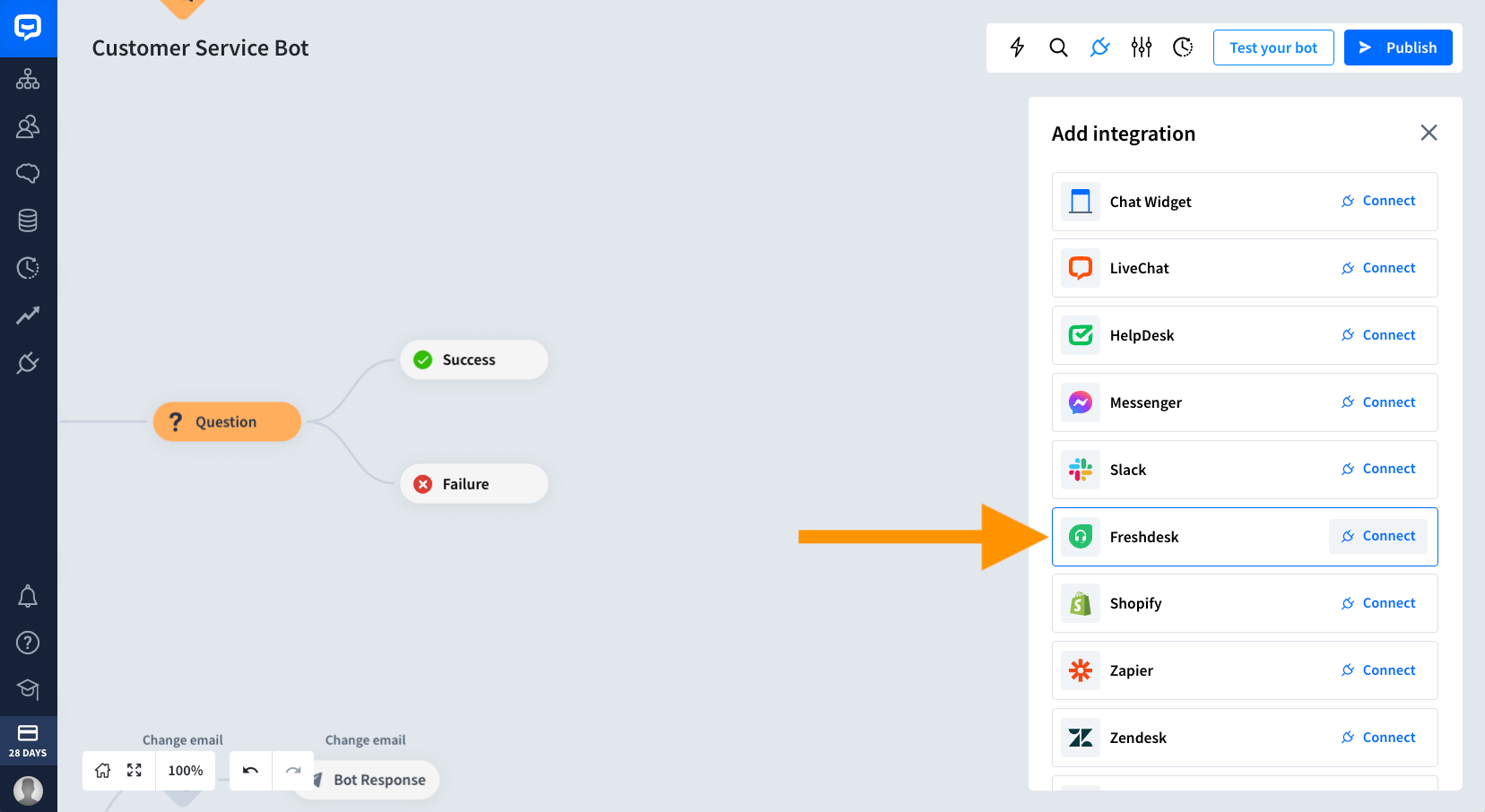Click the Slack logo icon

[x=1081, y=470]
